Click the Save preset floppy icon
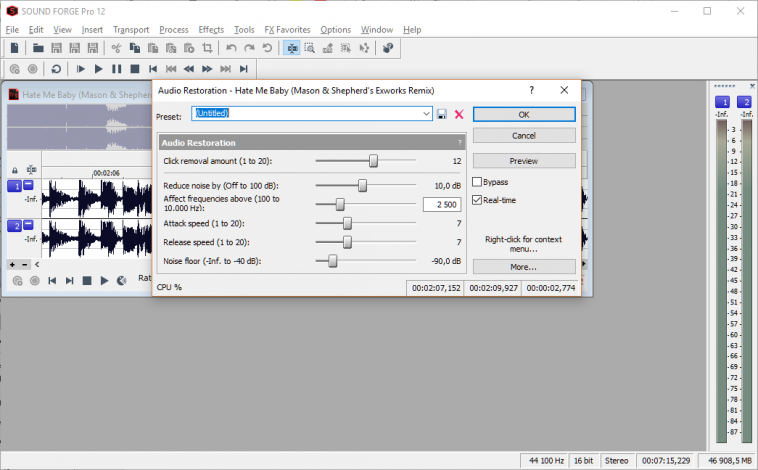 click(x=442, y=115)
